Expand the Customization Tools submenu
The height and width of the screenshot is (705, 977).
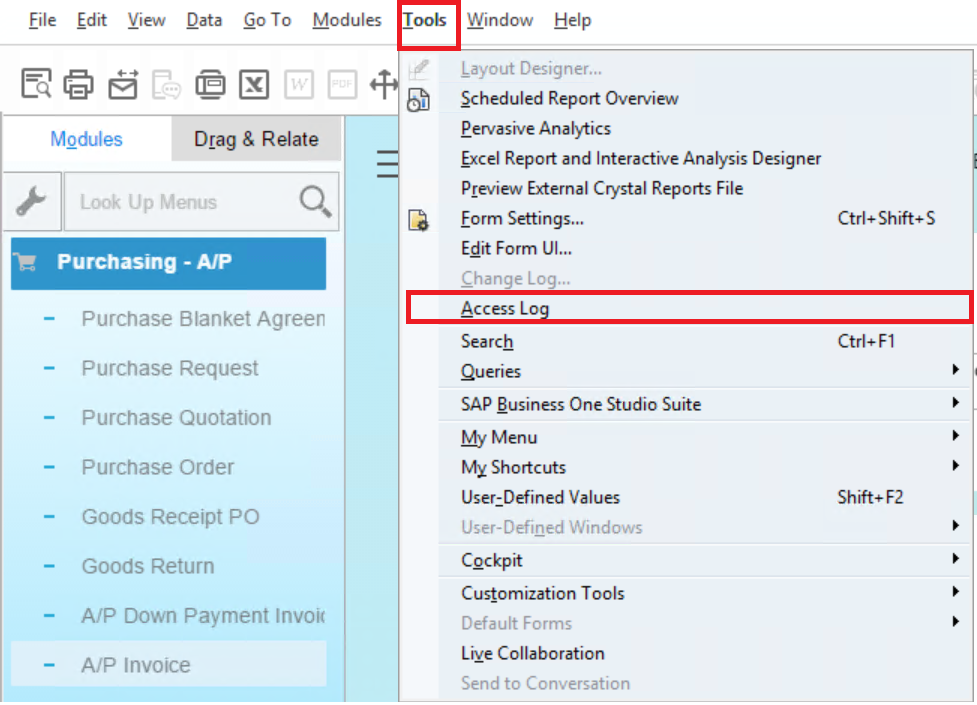[x=542, y=593]
